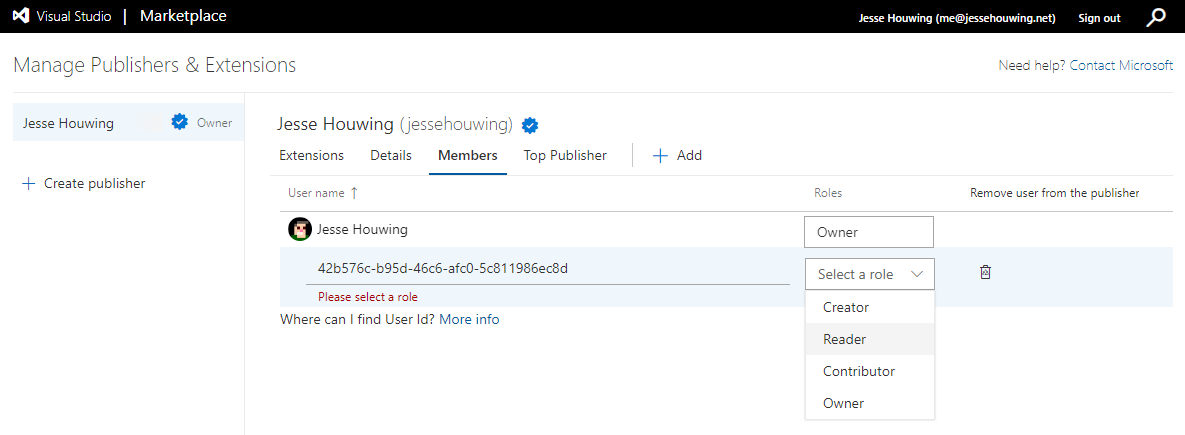Click the Need help? text

(1032, 66)
